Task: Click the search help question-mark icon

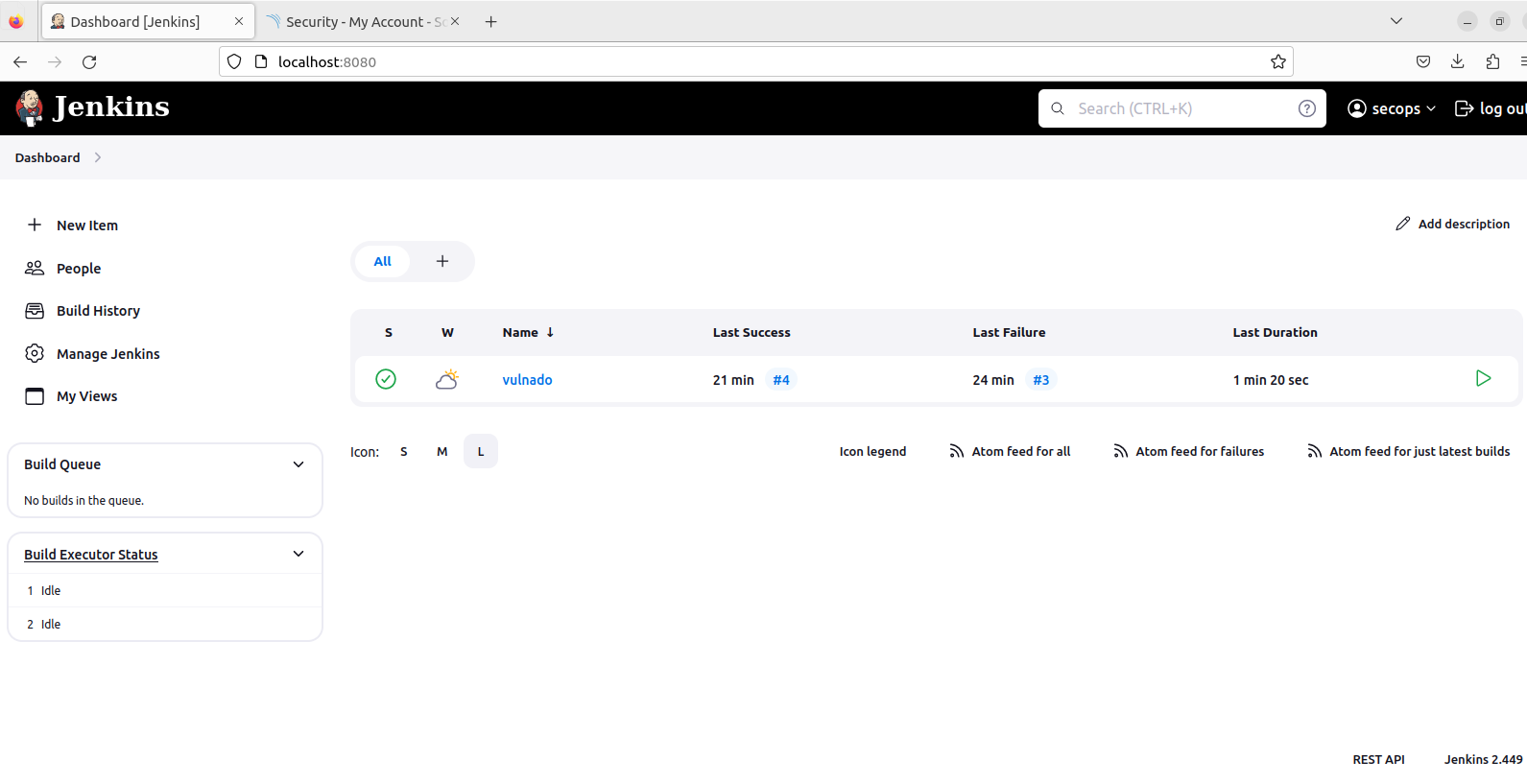Action: coord(1306,108)
